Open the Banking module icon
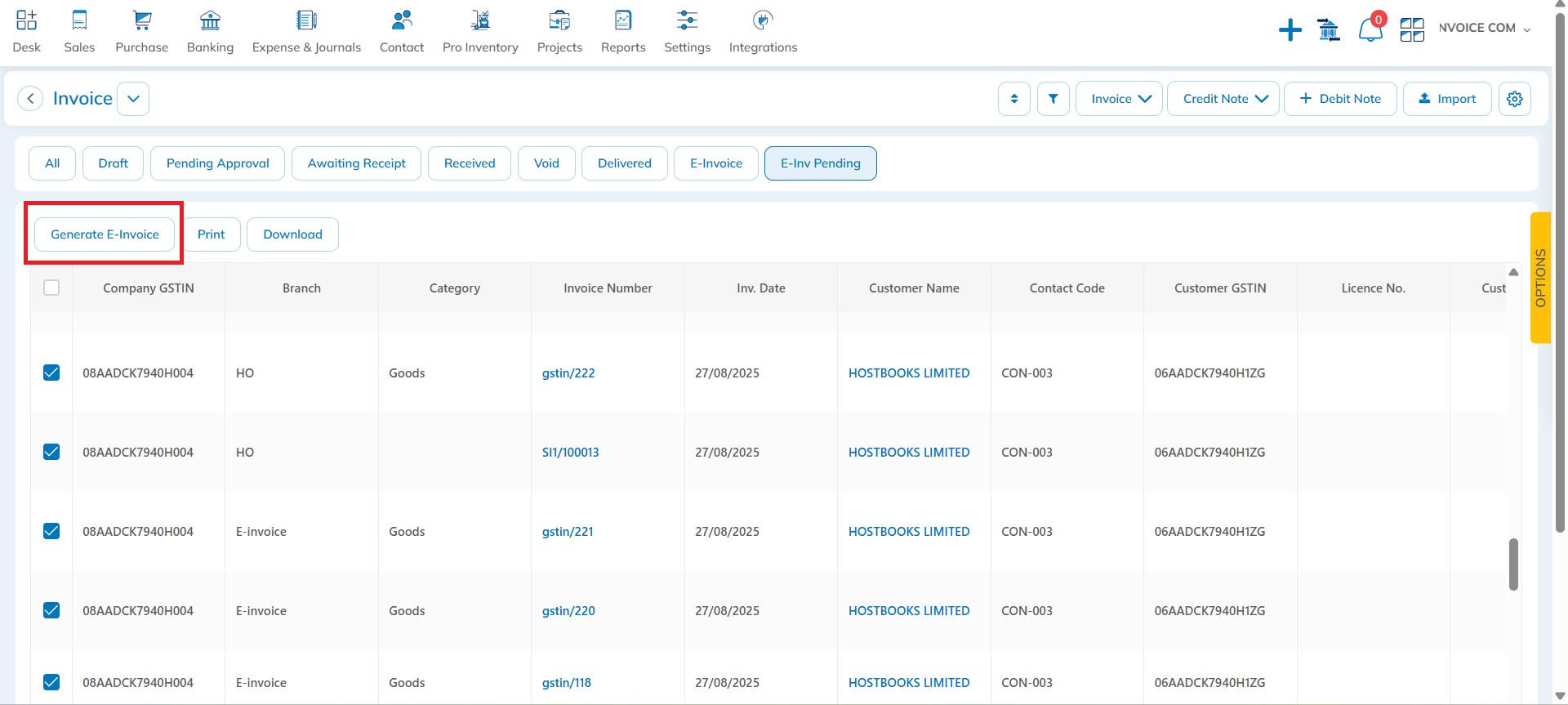The height and width of the screenshot is (705, 1568). [210, 20]
